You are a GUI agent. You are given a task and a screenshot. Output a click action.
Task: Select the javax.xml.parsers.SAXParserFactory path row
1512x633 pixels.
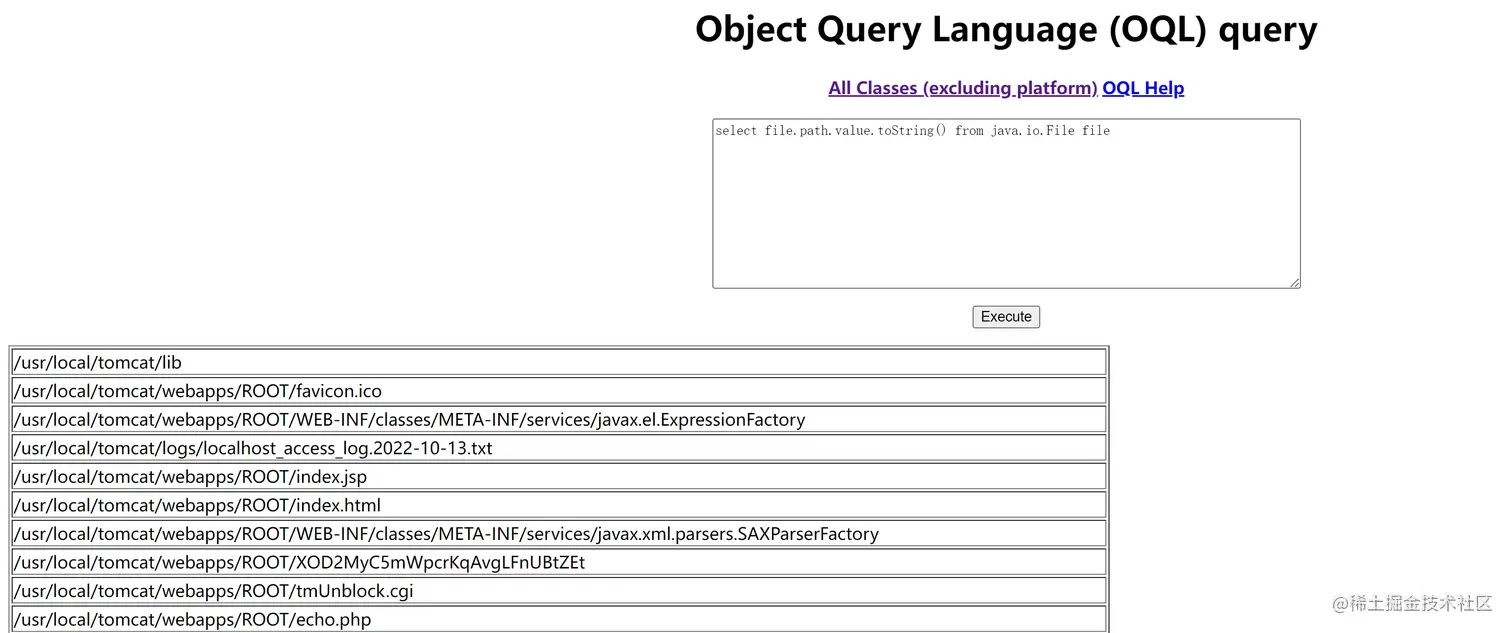tap(559, 534)
